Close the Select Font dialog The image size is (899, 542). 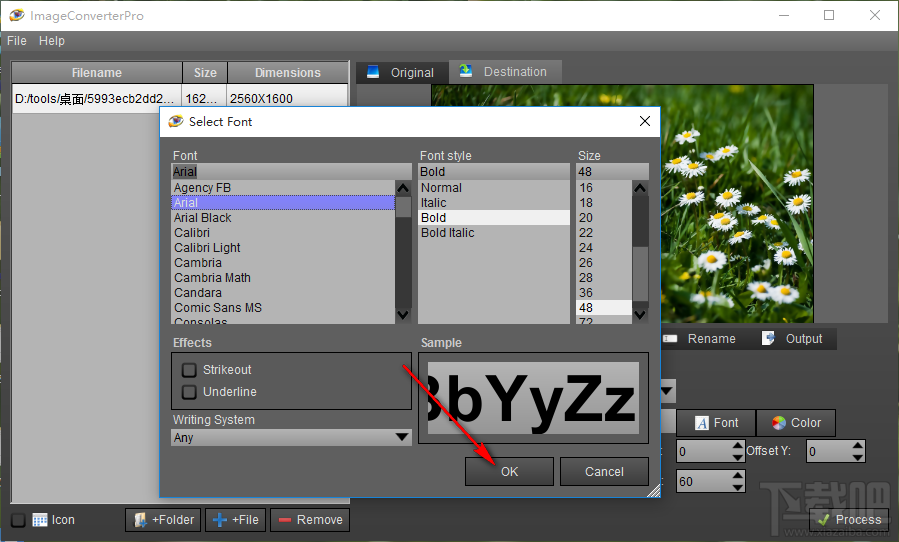[645, 121]
